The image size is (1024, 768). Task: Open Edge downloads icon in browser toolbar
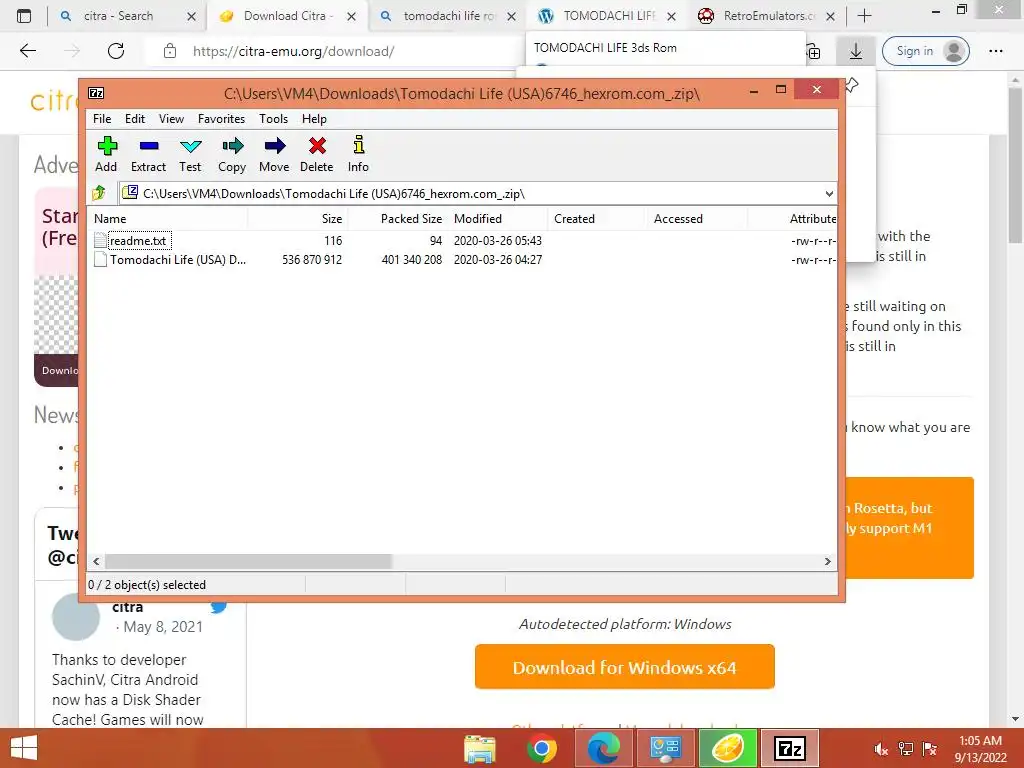[856, 51]
